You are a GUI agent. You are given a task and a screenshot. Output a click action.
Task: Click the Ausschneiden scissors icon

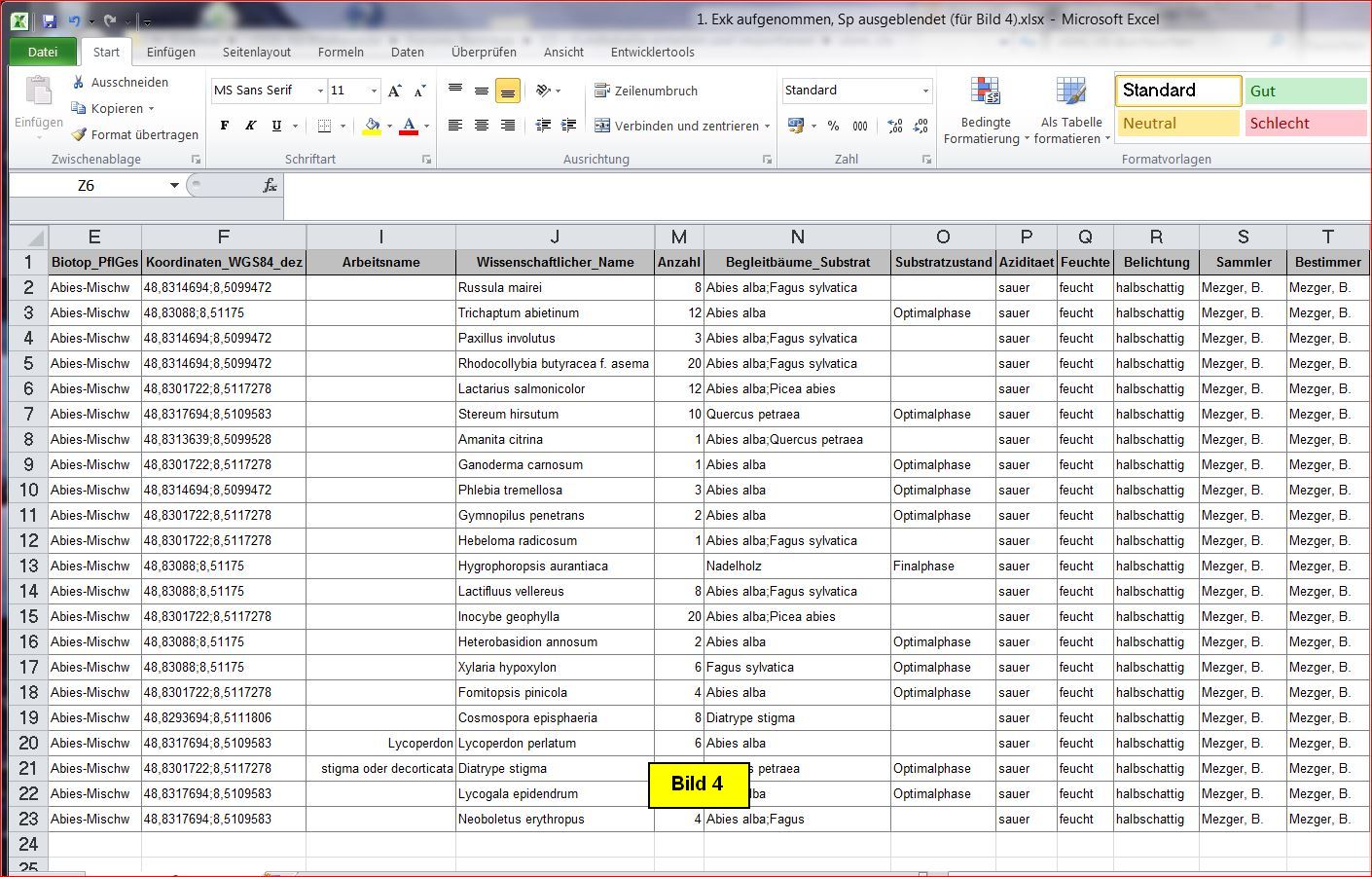(79, 83)
